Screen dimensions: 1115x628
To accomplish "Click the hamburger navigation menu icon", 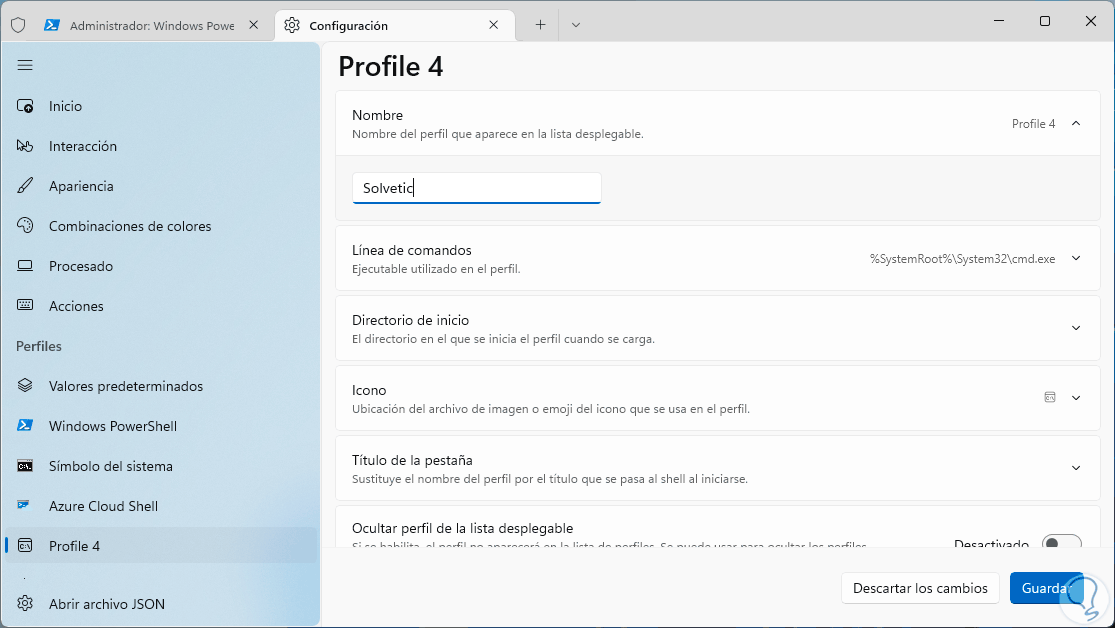I will click(25, 65).
